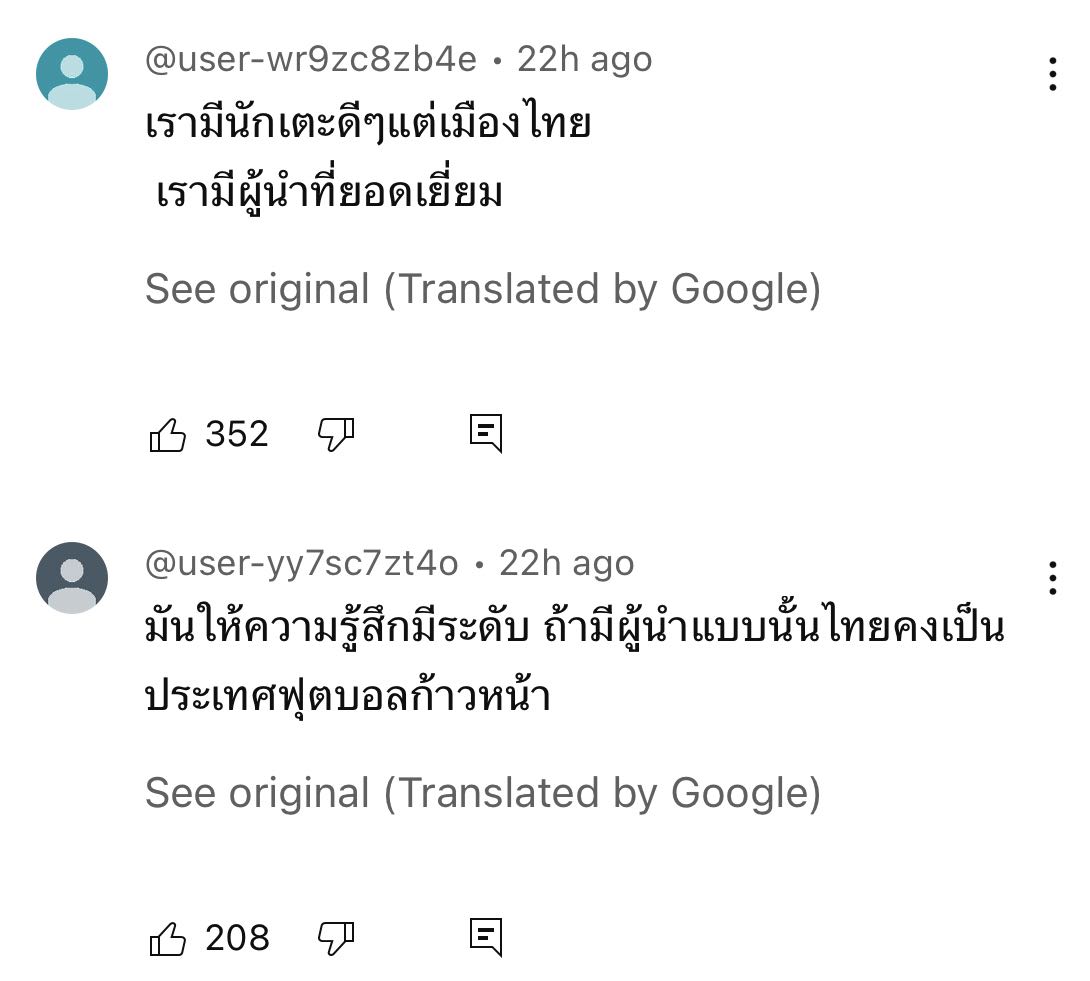This screenshot has width=1090, height=981.
Task: Open the @user-yy7sc7zt4o username link
Action: click(x=302, y=563)
